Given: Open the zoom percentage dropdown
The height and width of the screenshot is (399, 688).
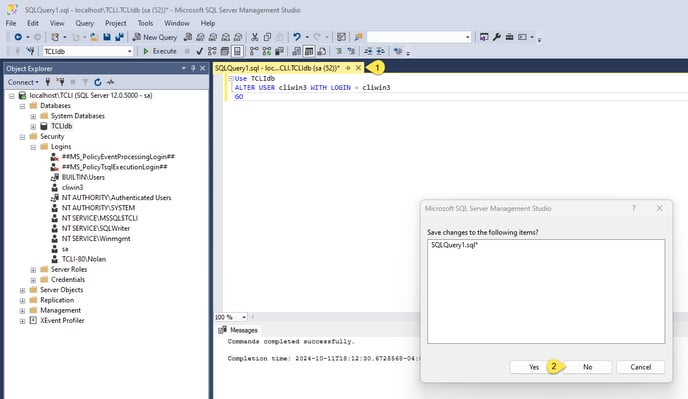Looking at the screenshot, I should coord(244,317).
